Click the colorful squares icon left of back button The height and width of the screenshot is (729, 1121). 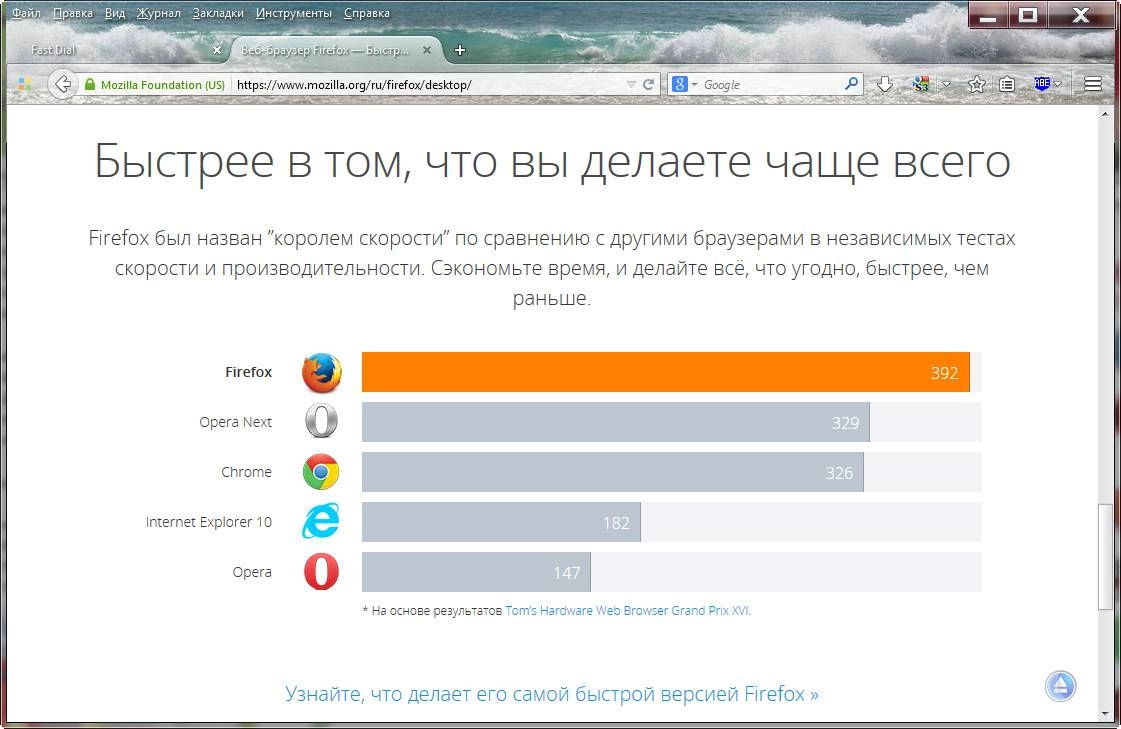[x=25, y=84]
